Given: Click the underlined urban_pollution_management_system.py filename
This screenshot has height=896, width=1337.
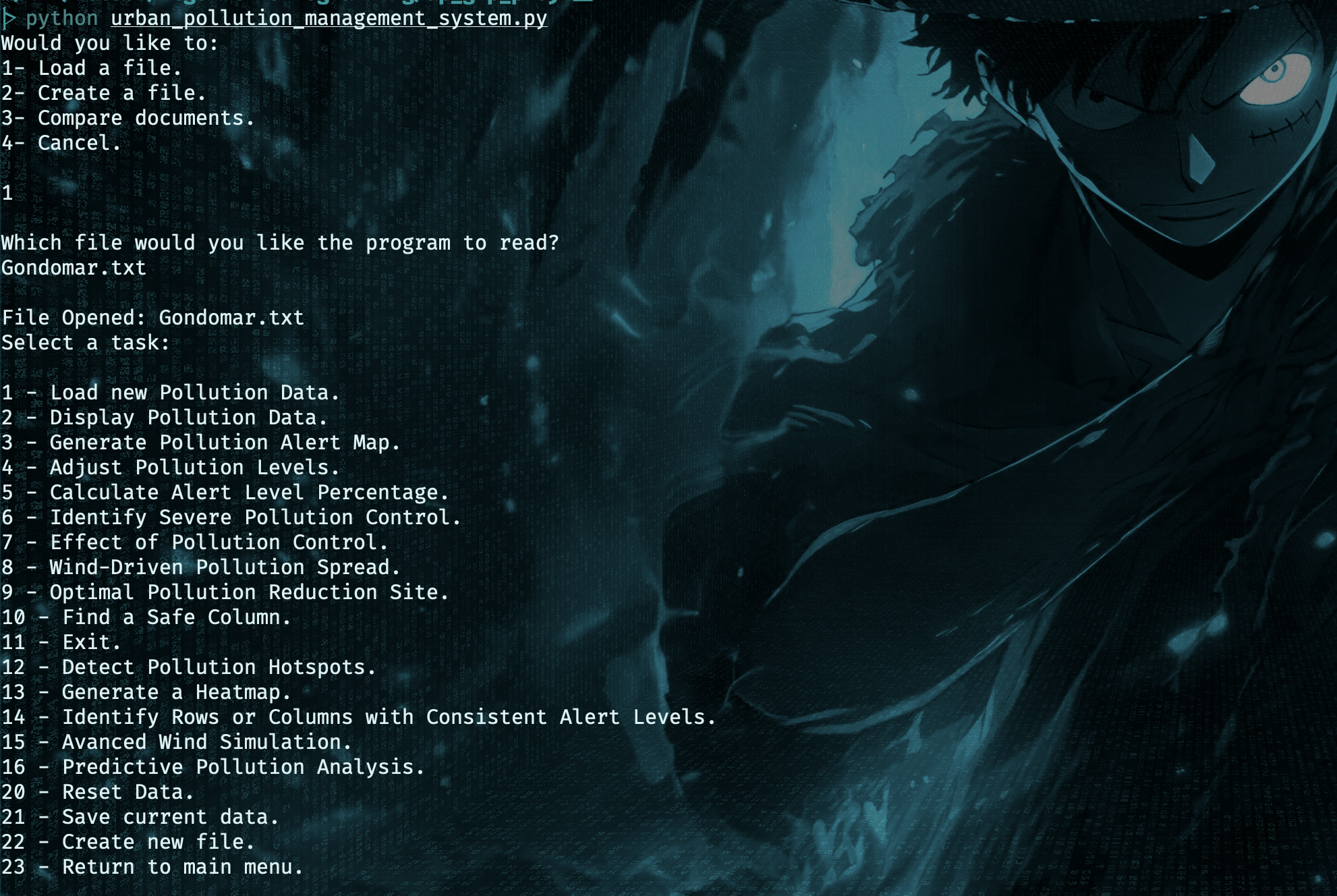Looking at the screenshot, I should 329,19.
